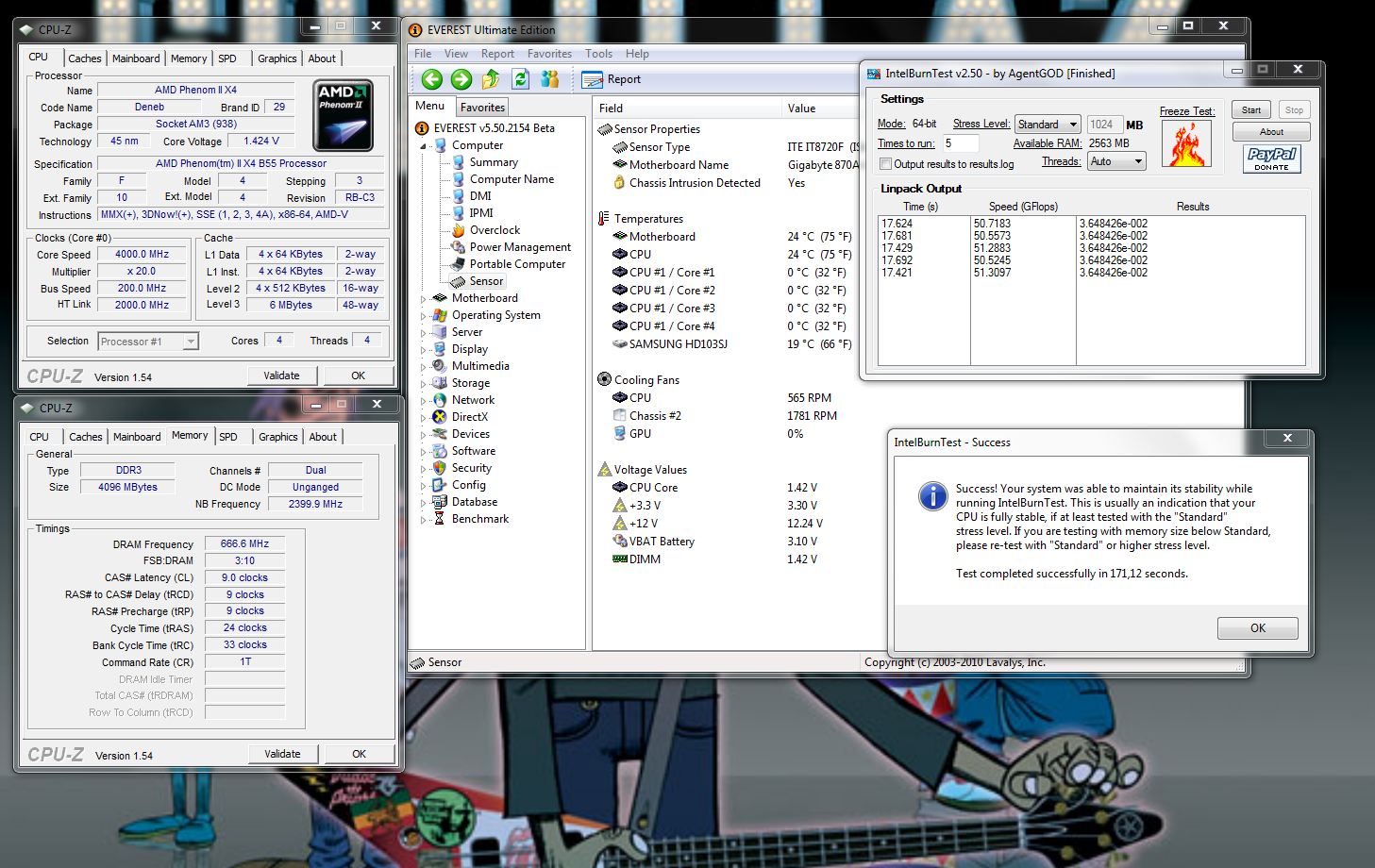
Task: Click the Display icon in the tree
Action: (x=440, y=349)
